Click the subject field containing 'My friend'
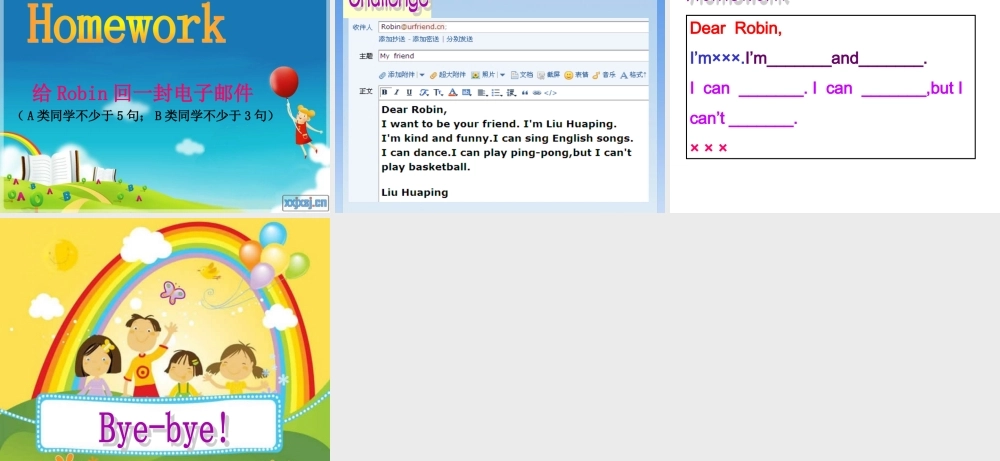The image size is (1000, 461). point(513,56)
